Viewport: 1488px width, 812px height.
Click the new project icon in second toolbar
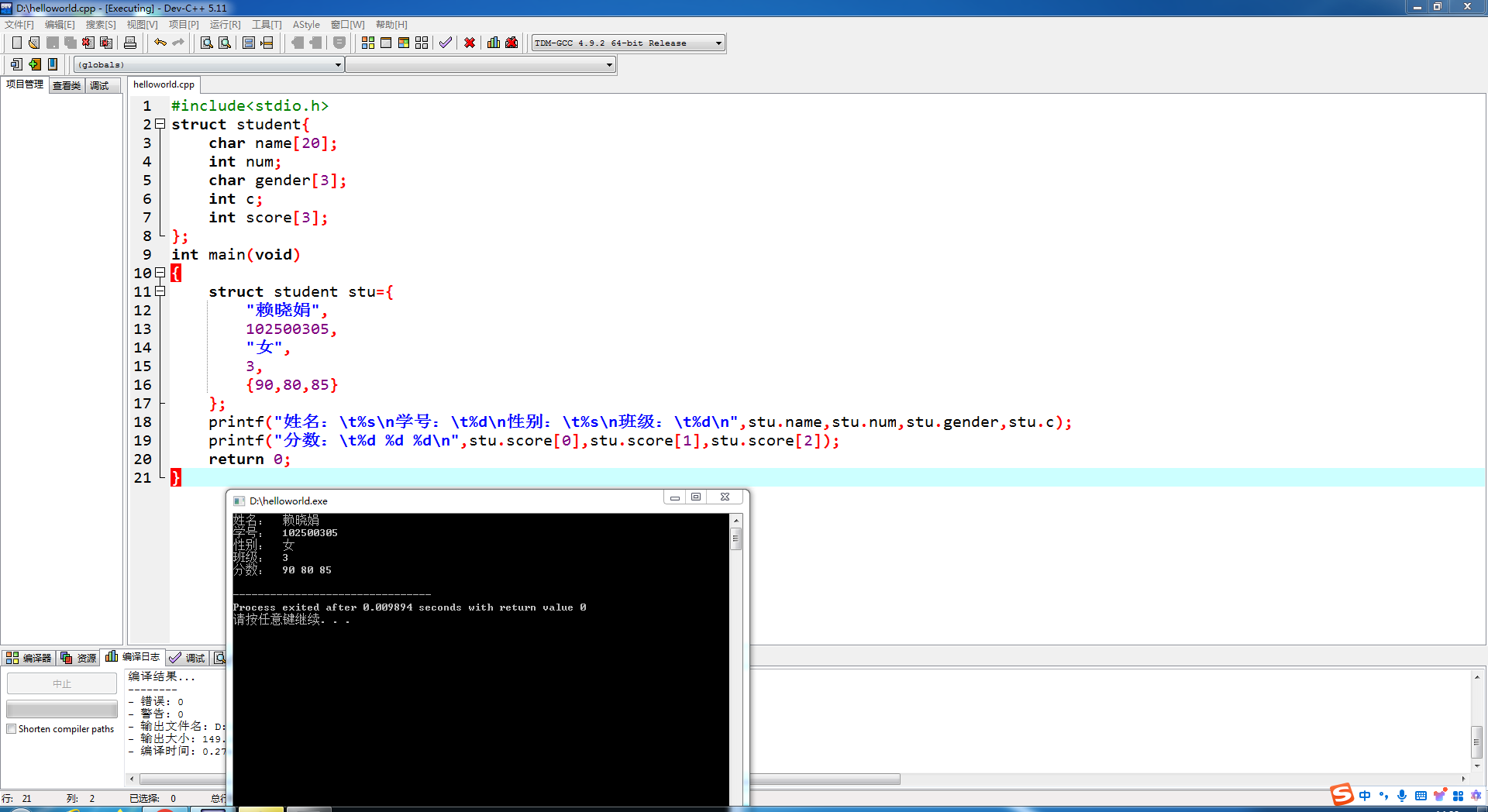click(16, 64)
